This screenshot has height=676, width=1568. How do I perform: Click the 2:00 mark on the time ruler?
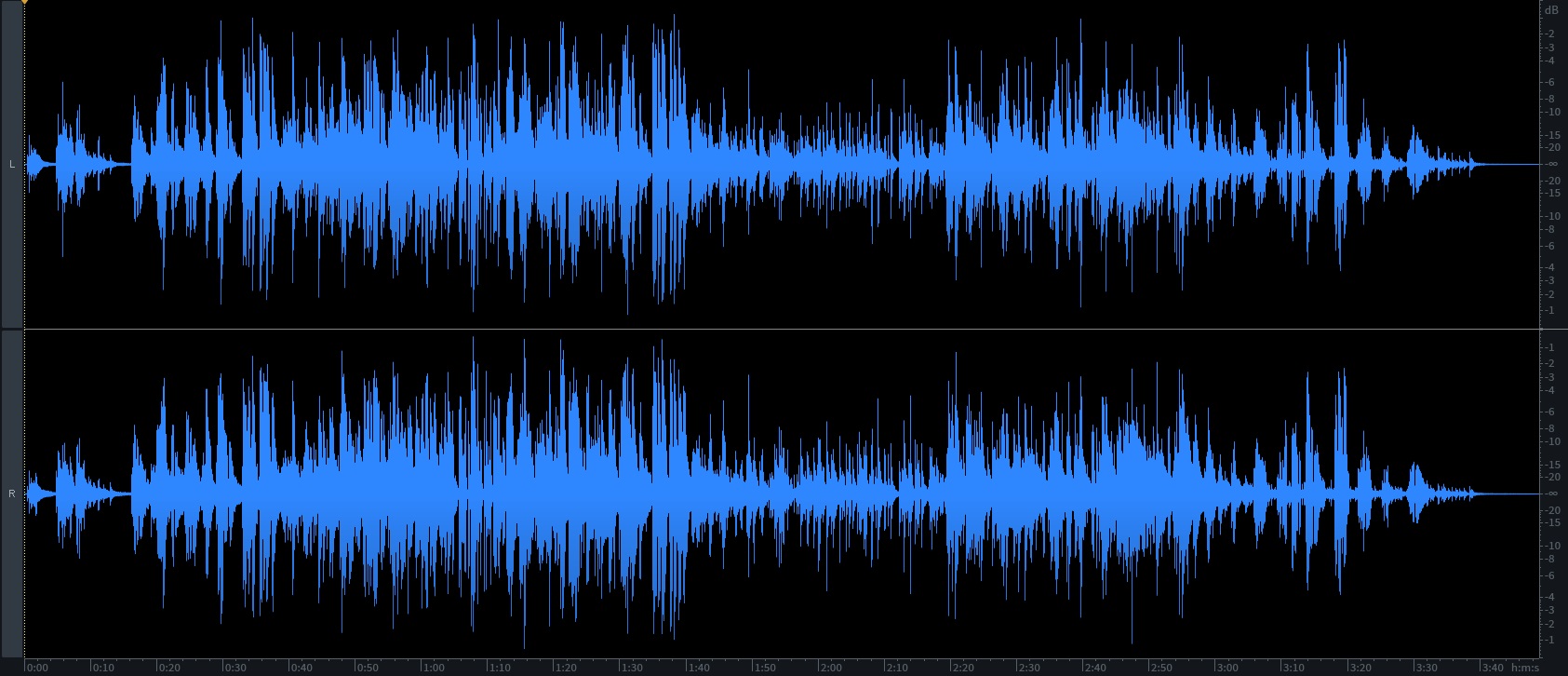[x=831, y=668]
